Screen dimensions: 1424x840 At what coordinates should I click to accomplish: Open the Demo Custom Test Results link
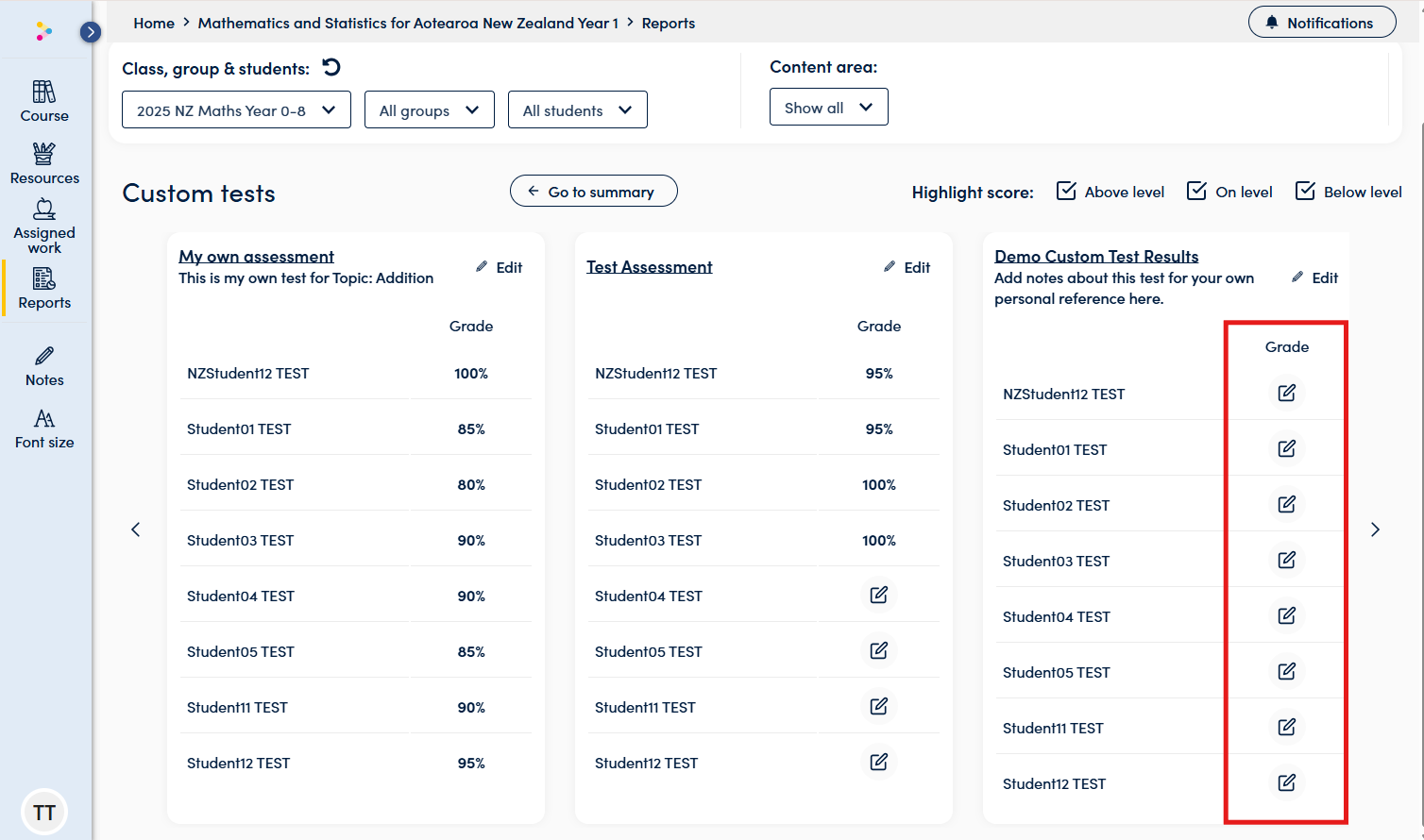coord(1096,256)
